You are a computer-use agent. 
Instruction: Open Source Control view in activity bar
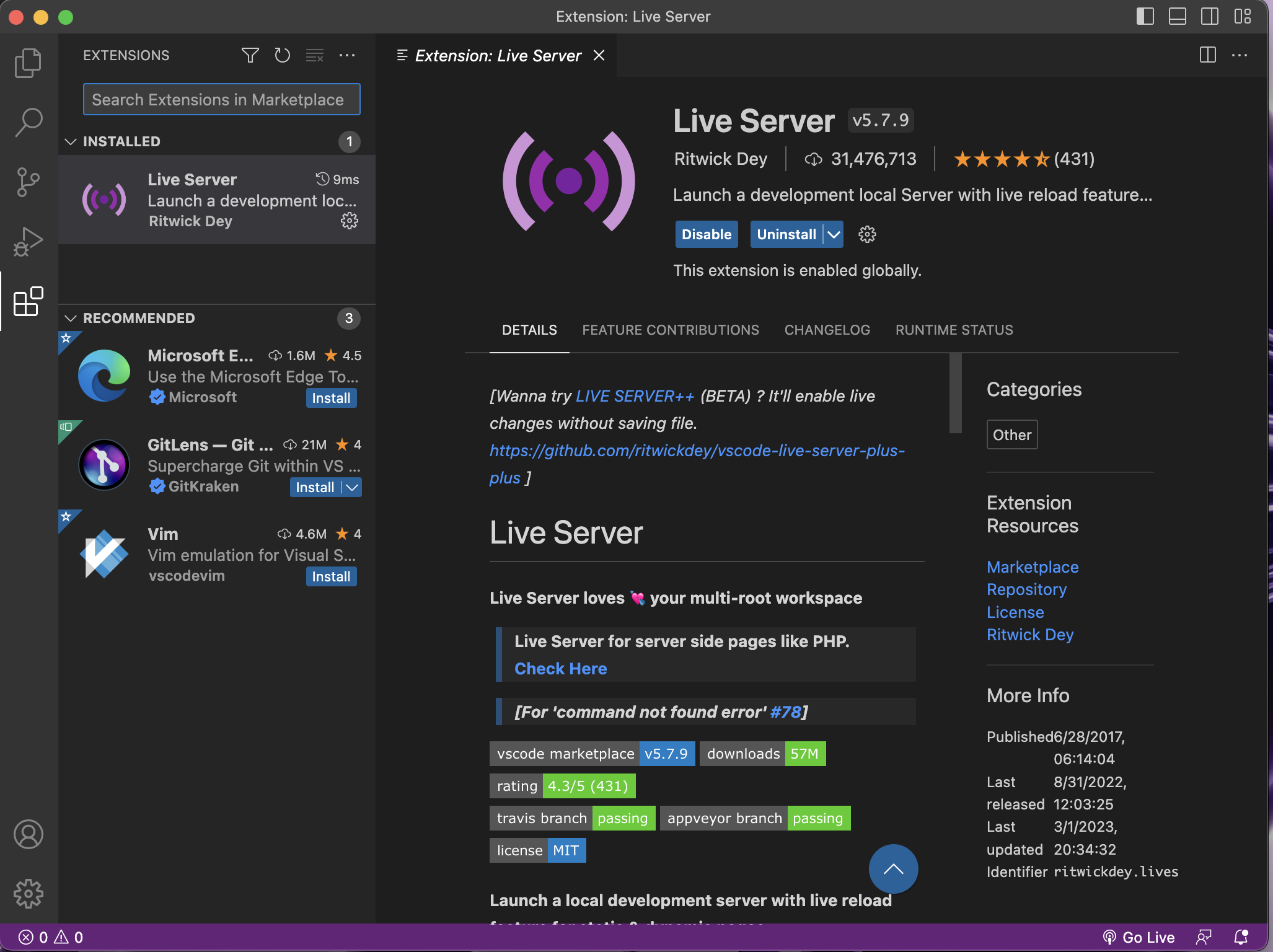coord(28,182)
